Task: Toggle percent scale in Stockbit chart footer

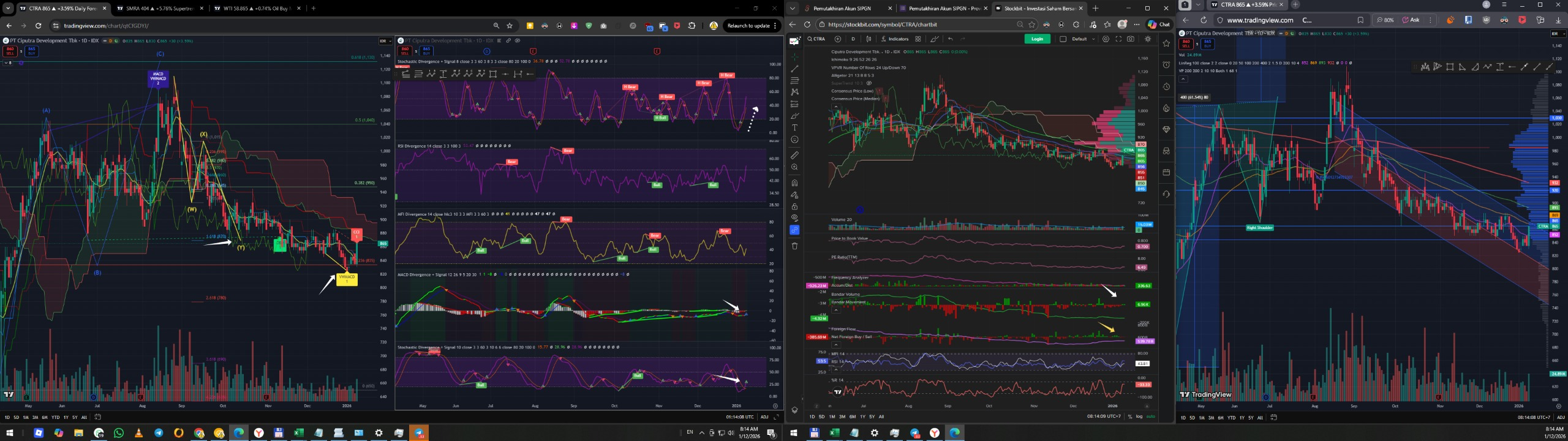Action: 1130,417
